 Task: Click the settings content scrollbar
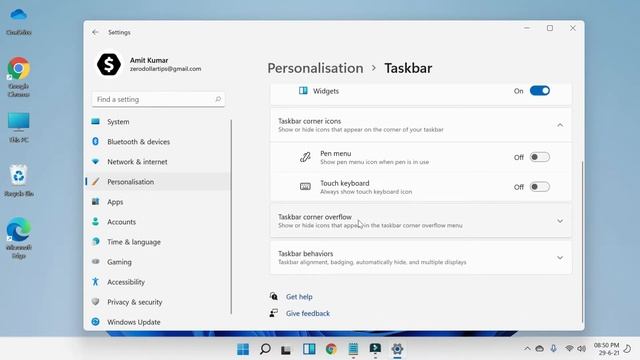point(582,242)
